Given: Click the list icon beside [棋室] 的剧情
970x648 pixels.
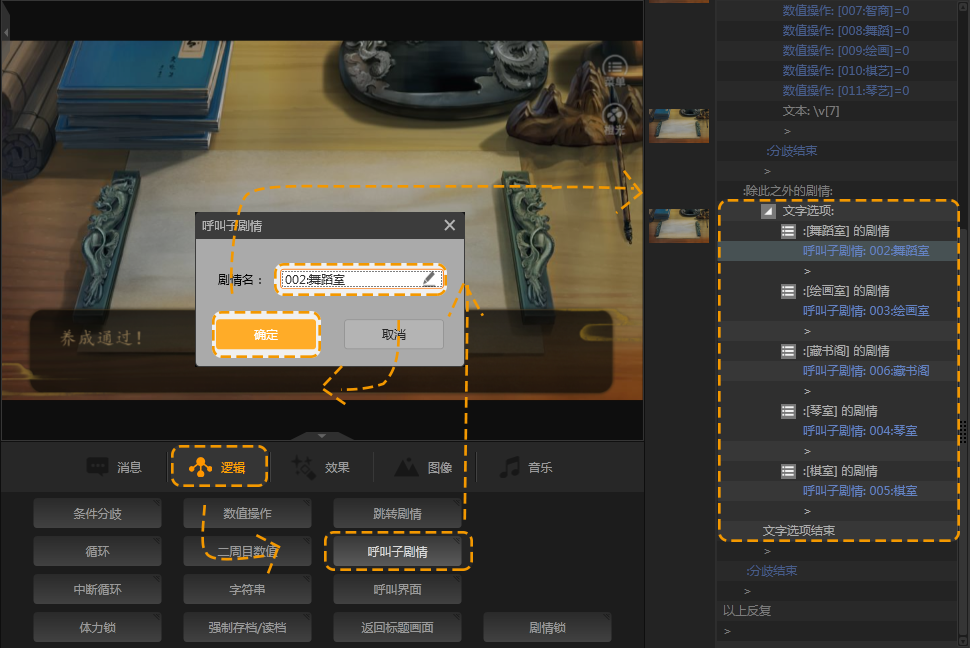Looking at the screenshot, I should (788, 471).
